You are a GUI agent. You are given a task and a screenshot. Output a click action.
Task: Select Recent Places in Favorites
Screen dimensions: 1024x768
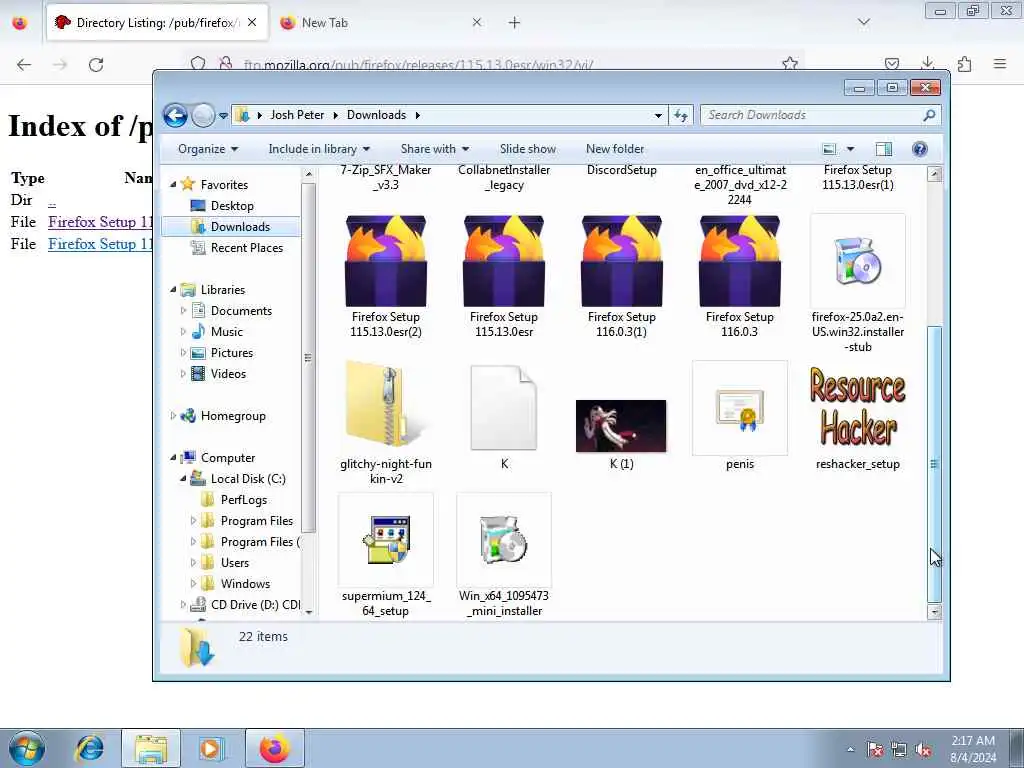(246, 248)
